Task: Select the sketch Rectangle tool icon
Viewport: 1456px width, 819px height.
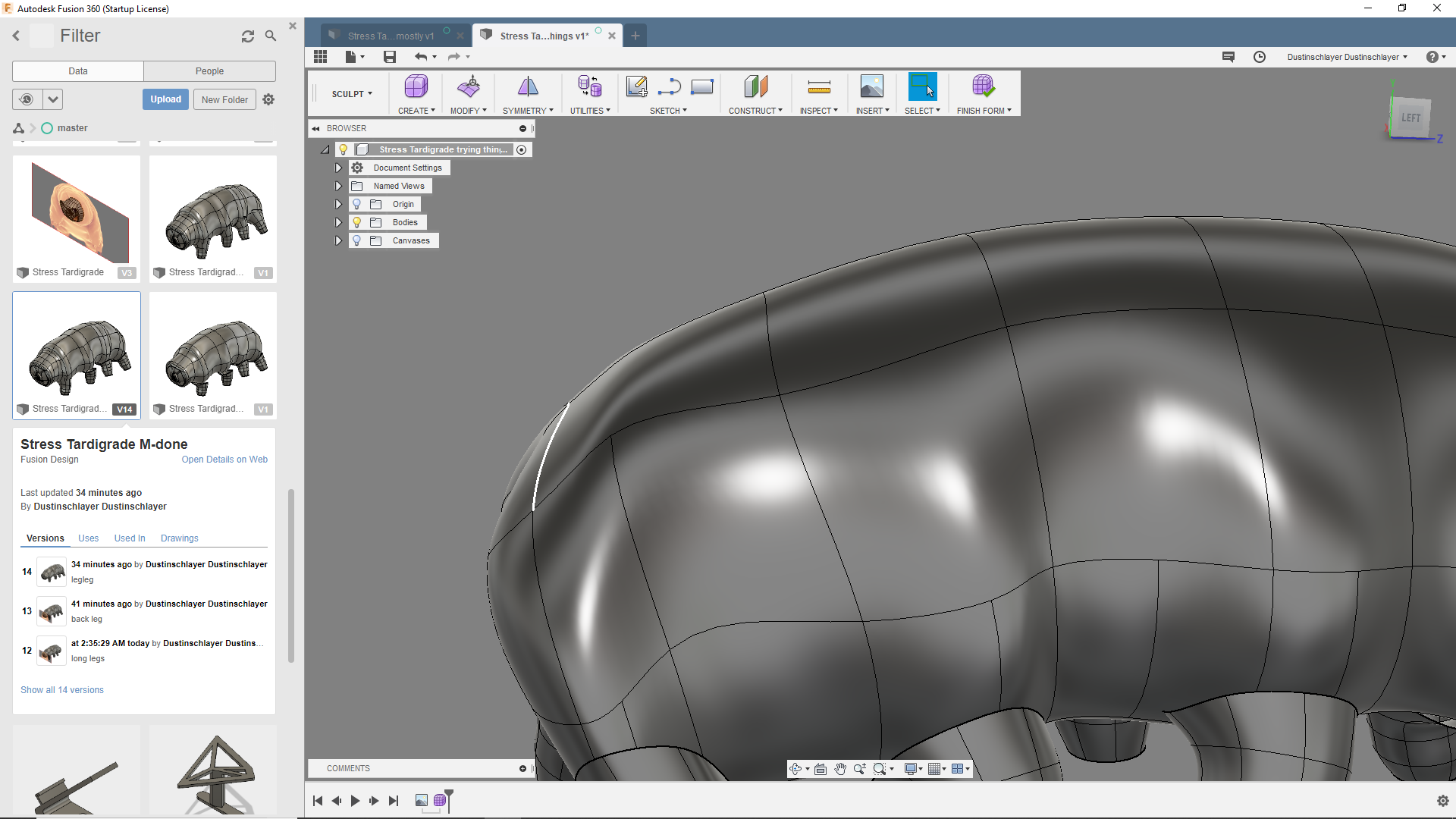Action: [x=702, y=86]
